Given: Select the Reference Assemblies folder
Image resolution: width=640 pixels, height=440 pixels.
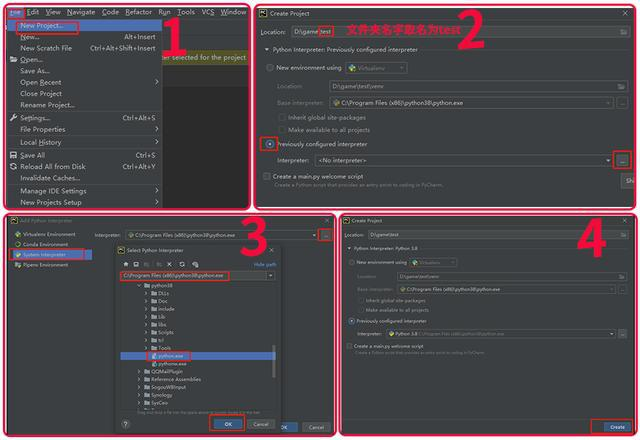Looking at the screenshot, I should tap(176, 380).
